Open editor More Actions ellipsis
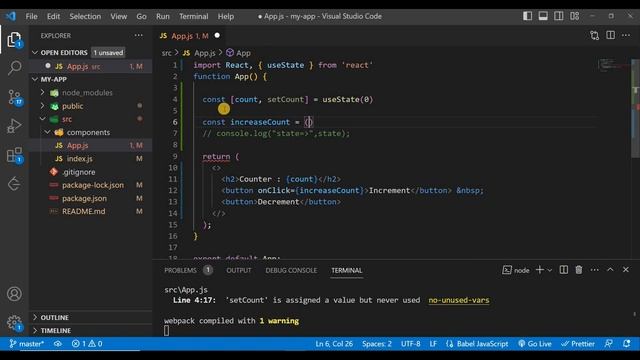Screen dimensions: 640x360 click(x=626, y=36)
